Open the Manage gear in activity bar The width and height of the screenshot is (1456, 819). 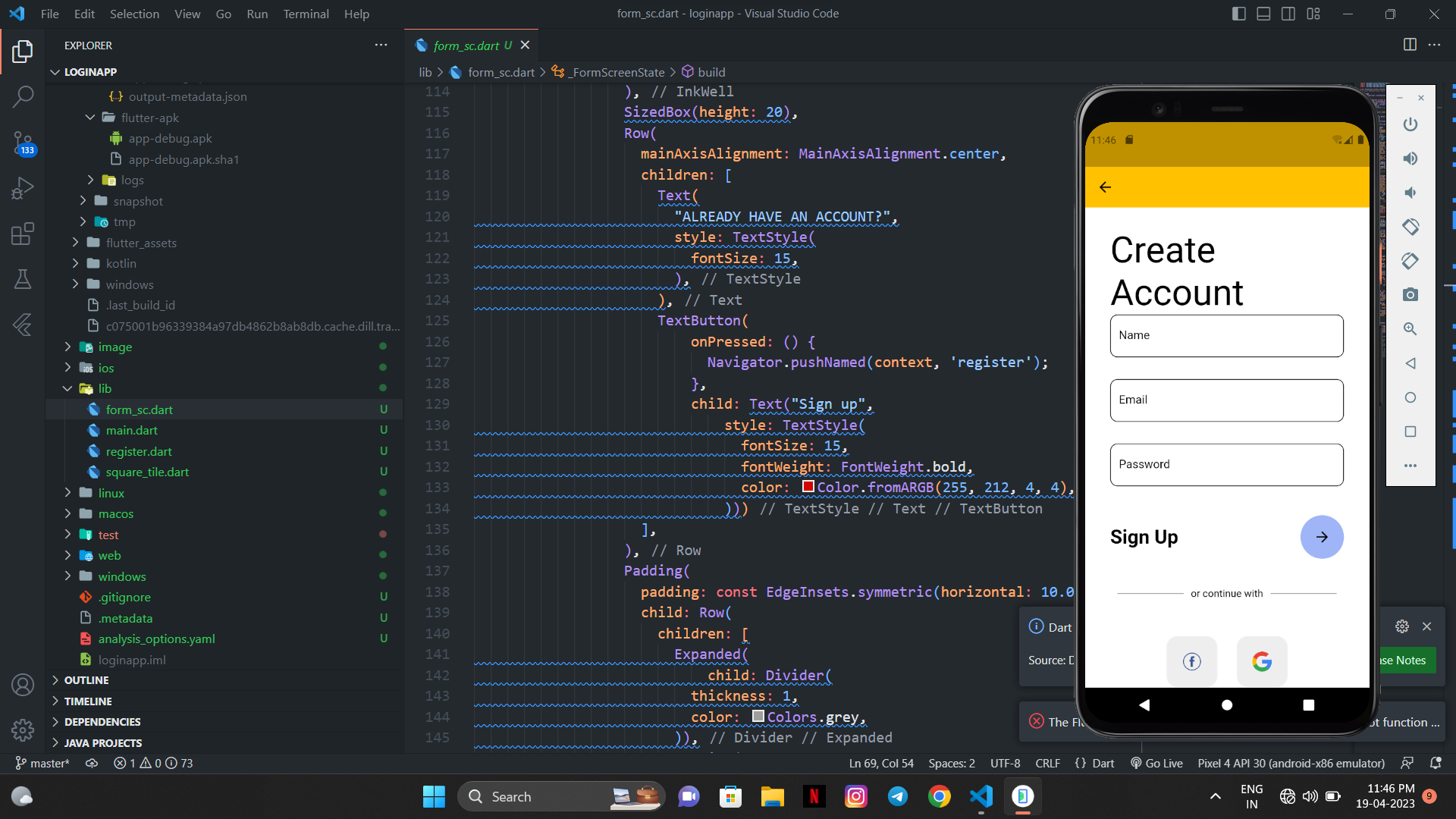[23, 730]
